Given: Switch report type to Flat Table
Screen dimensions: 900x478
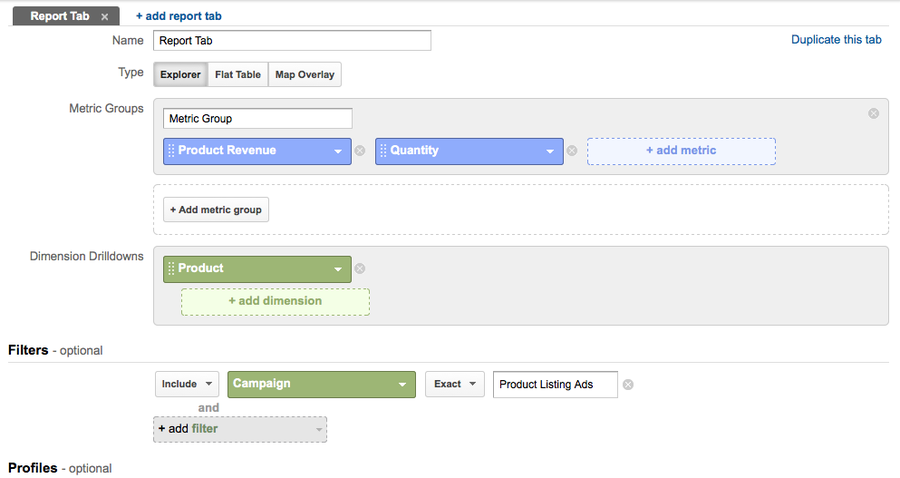Looking at the screenshot, I should [x=238, y=75].
